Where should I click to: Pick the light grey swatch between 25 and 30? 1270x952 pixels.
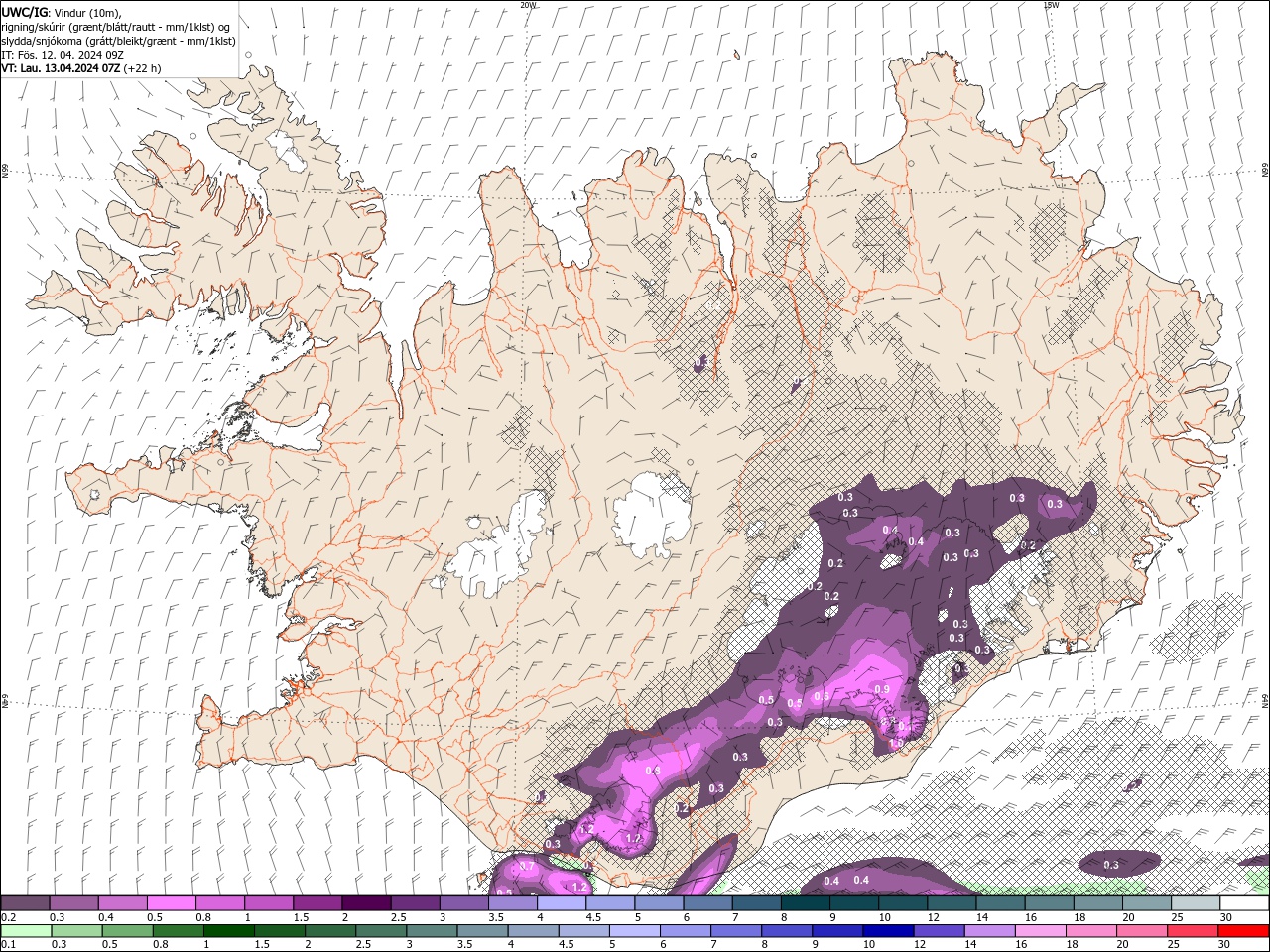[x=1196, y=903]
